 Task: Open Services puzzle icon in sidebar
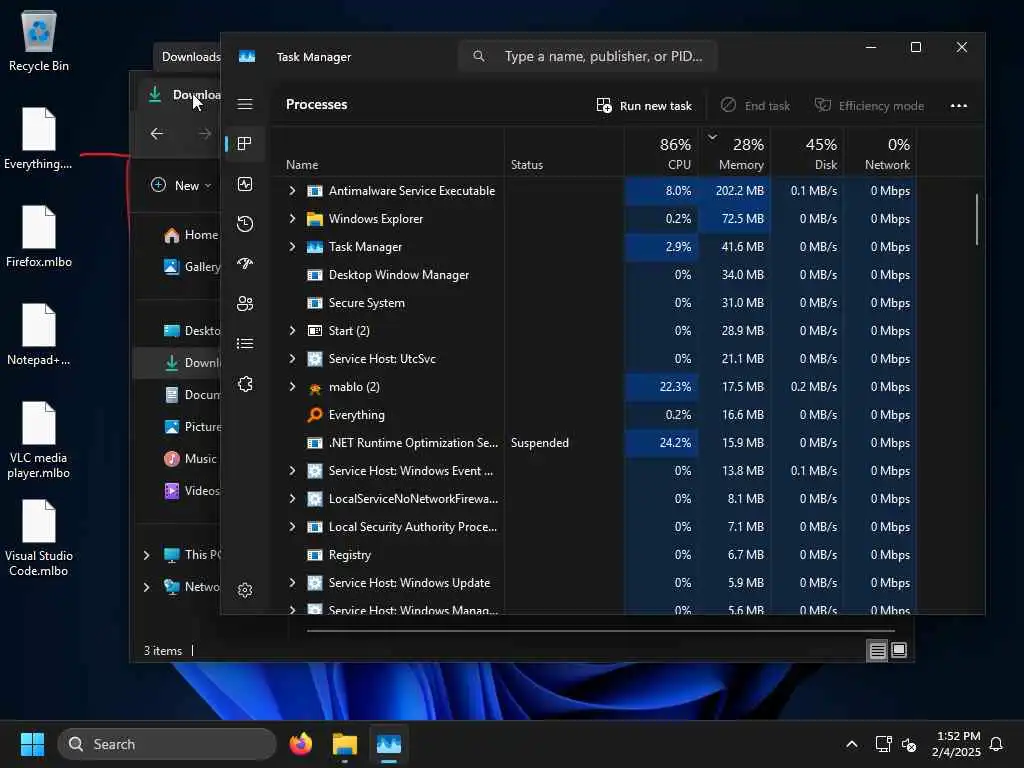(245, 384)
